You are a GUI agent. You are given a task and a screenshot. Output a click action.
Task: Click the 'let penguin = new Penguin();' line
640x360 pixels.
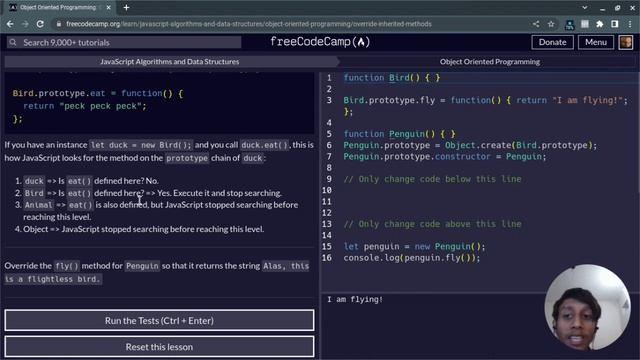pyautogui.click(x=414, y=247)
